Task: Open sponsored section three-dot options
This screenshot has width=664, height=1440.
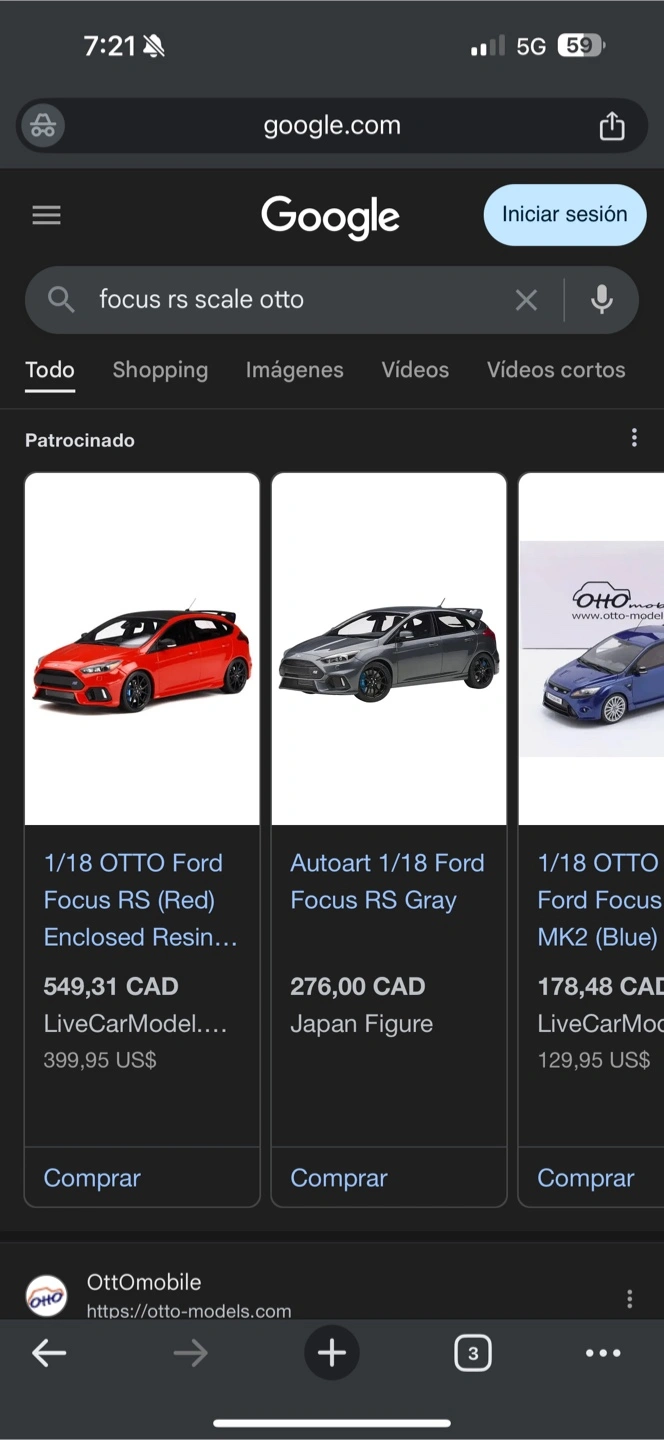Action: (x=633, y=438)
